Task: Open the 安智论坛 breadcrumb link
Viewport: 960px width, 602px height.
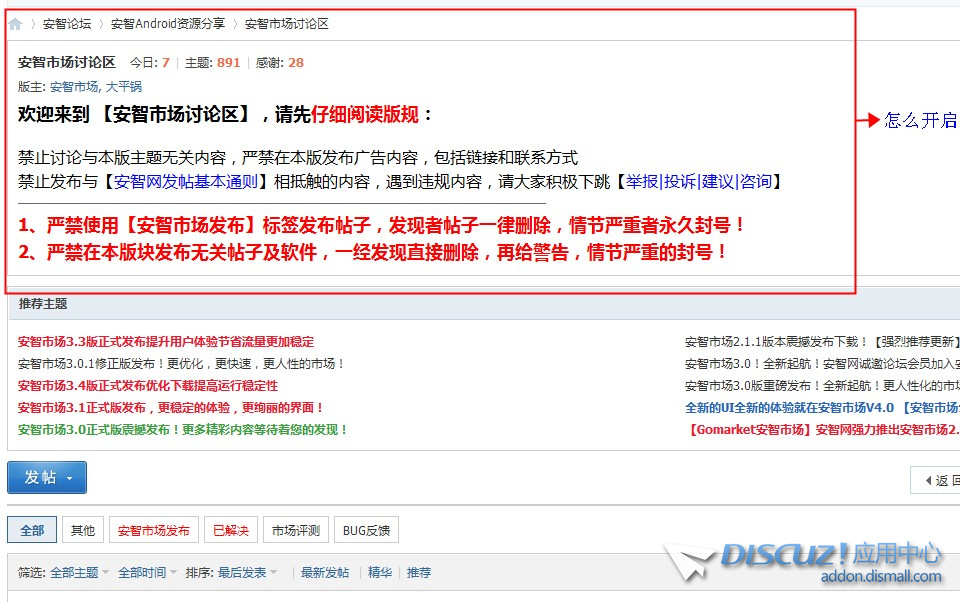Action: coord(66,24)
